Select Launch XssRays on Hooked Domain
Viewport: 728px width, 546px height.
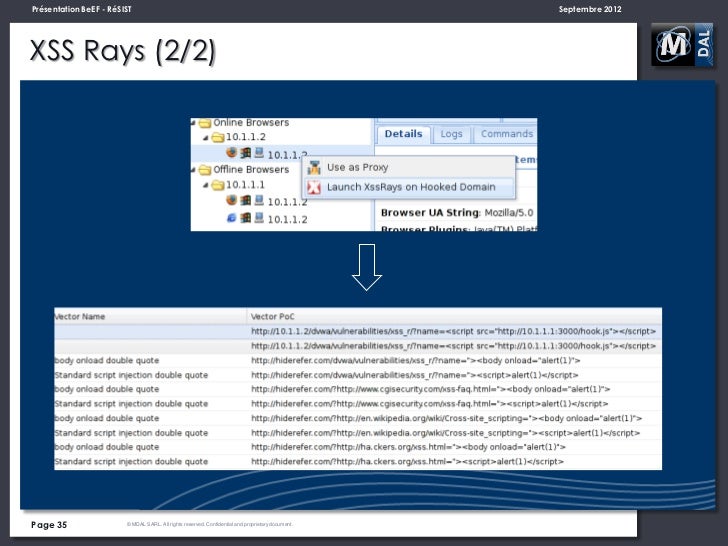point(408,187)
